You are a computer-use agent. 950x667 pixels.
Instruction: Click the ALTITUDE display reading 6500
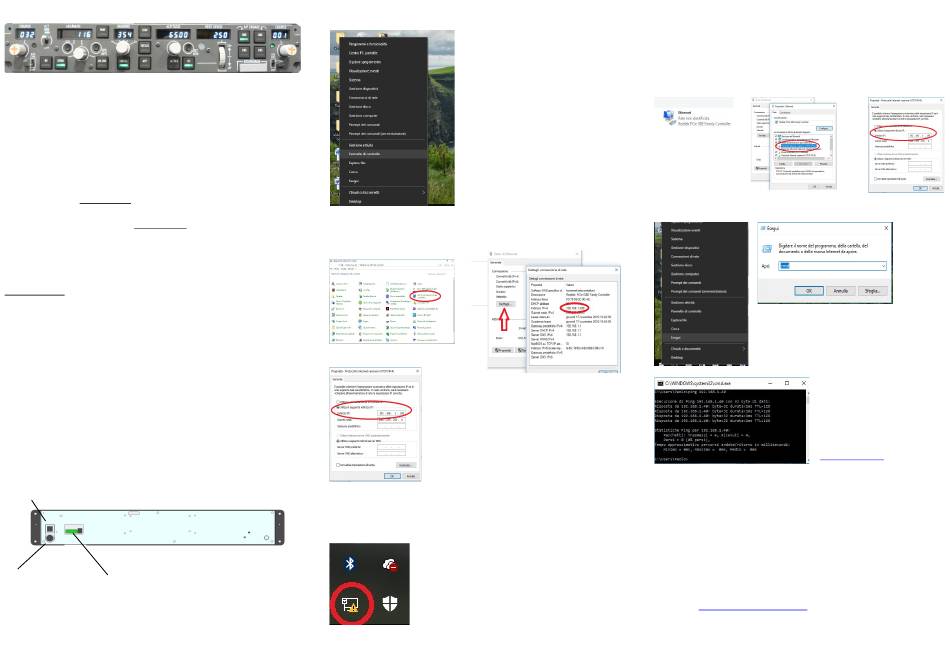[173, 34]
